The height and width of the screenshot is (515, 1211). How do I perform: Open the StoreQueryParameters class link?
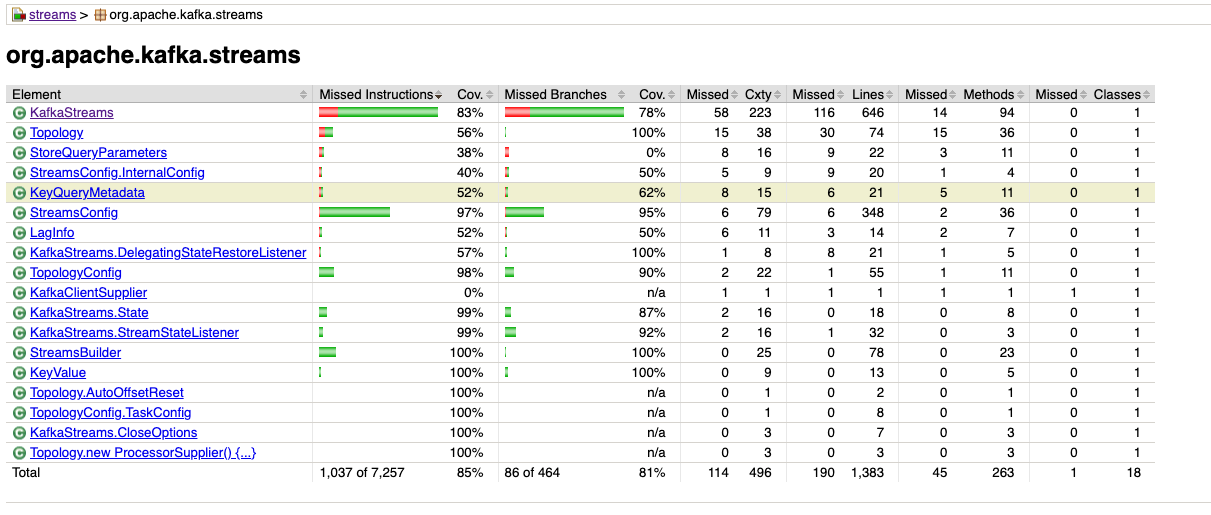(x=98, y=153)
